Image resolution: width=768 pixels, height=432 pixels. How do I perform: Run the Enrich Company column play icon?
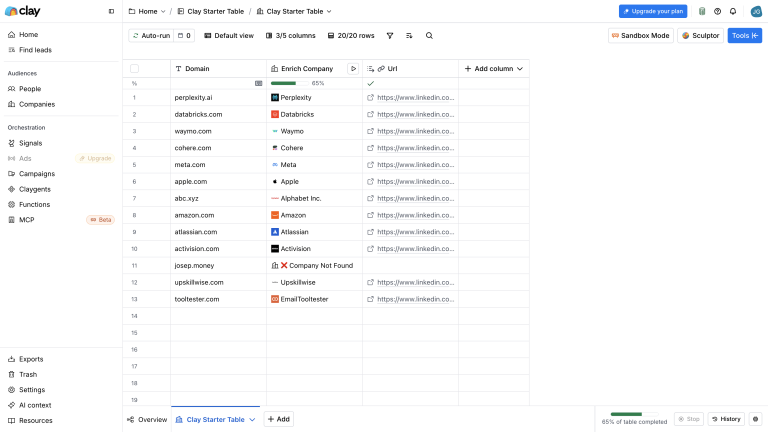(x=353, y=69)
